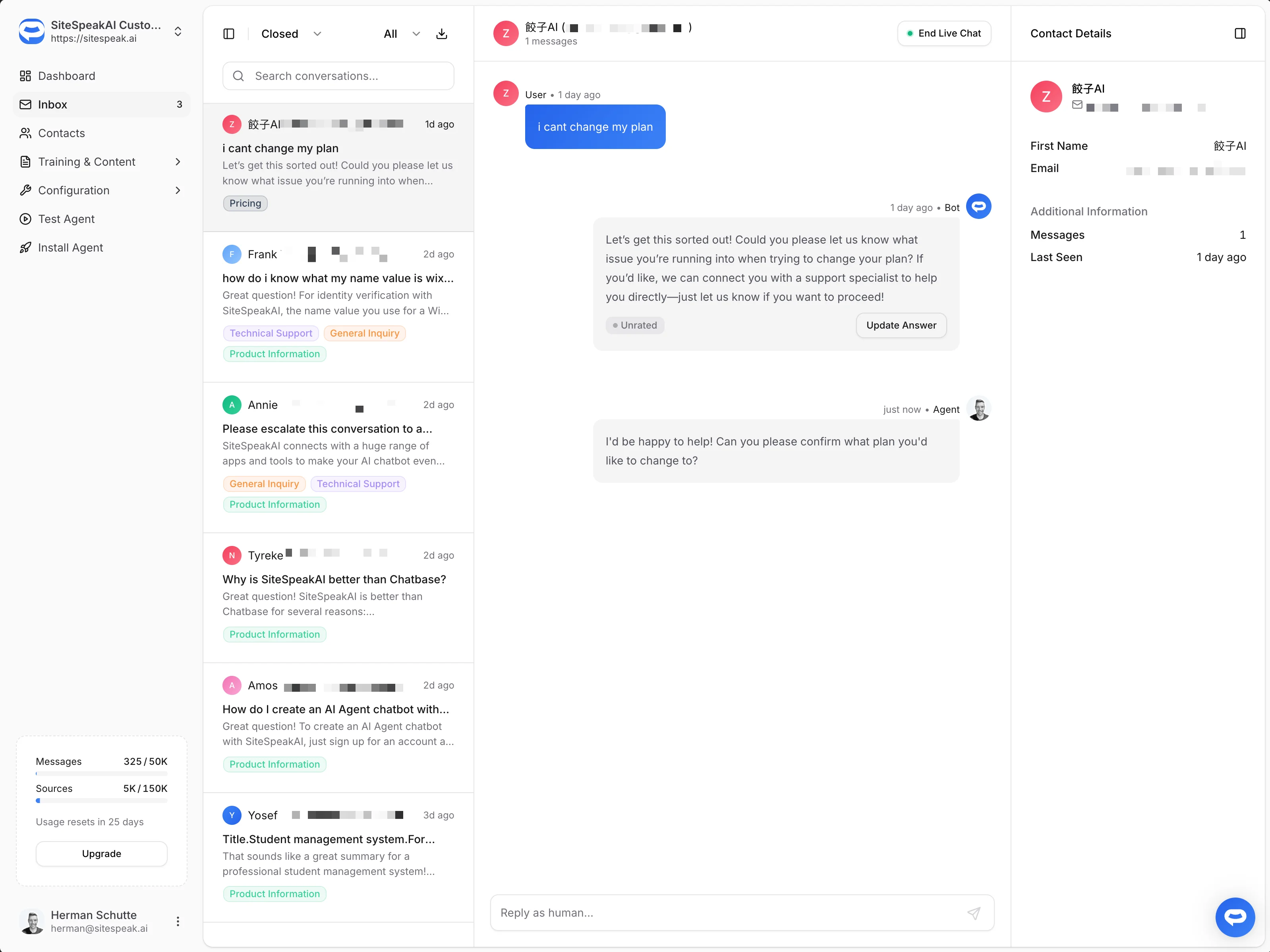Click the Sources usage progress bar
The width and height of the screenshot is (1270, 952).
pyautogui.click(x=101, y=801)
